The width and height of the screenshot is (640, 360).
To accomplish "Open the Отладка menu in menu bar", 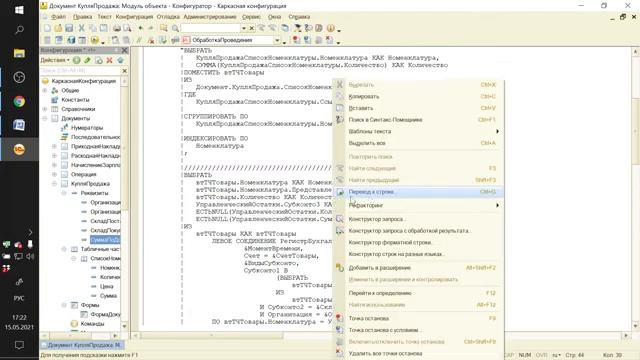I will point(168,17).
